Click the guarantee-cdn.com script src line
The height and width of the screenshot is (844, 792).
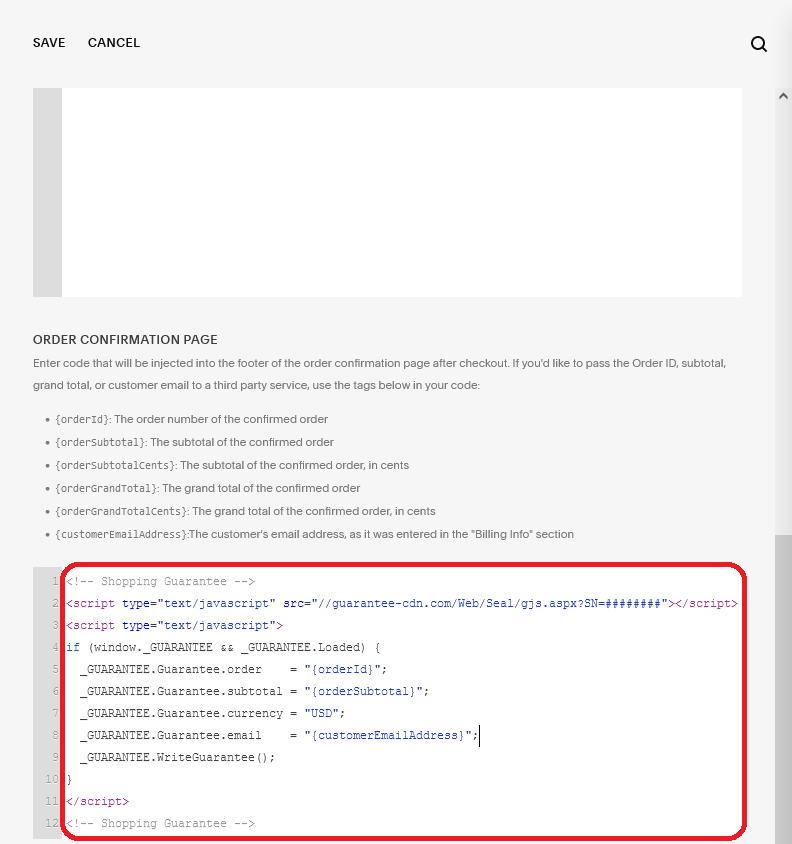coord(402,603)
